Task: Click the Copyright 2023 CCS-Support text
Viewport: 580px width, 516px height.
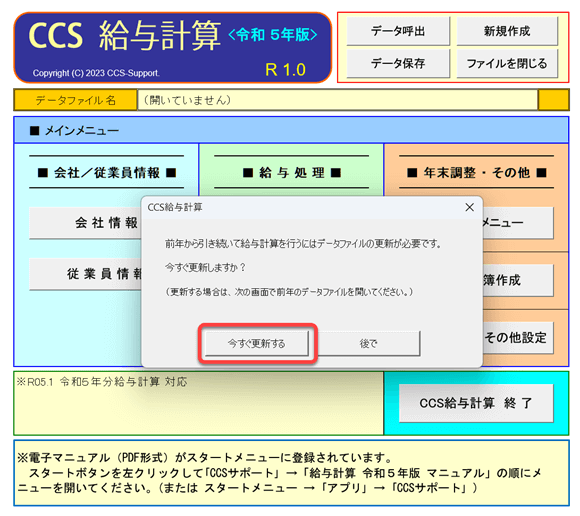Action: [x=96, y=73]
